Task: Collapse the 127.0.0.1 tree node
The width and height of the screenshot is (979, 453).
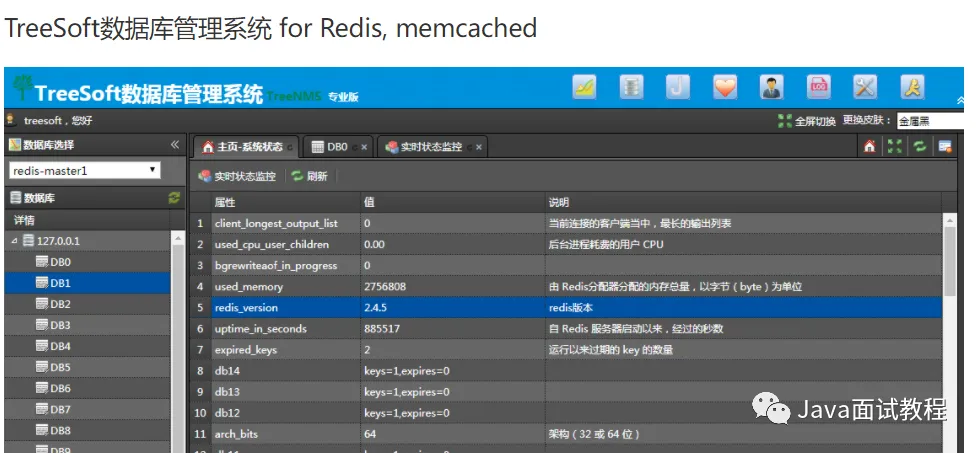Action: pyautogui.click(x=14, y=241)
